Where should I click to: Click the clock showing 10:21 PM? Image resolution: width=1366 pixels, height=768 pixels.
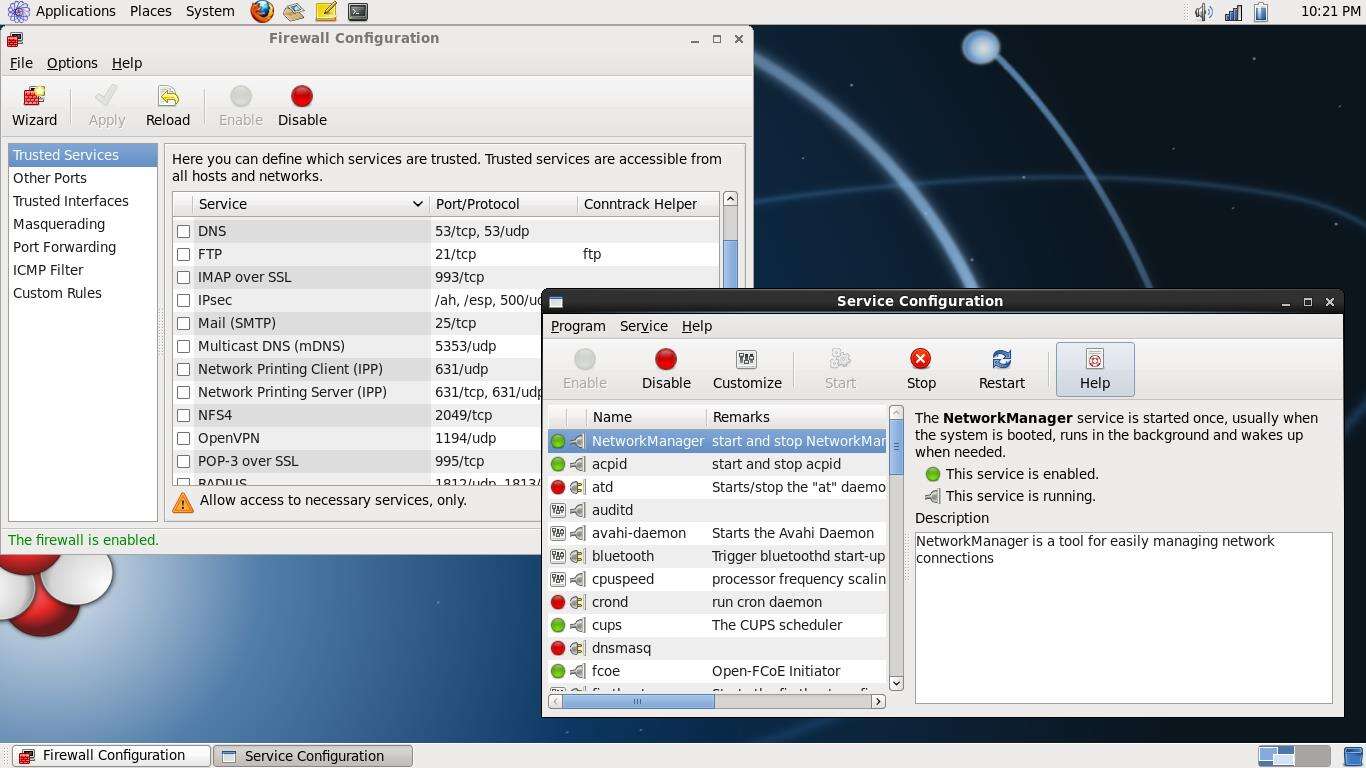[1331, 11]
